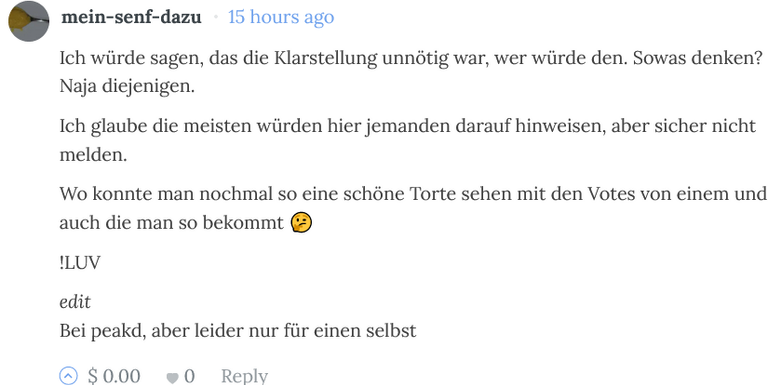Click the upvote chevron circle icon
This screenshot has width=768, height=385.
point(69,376)
